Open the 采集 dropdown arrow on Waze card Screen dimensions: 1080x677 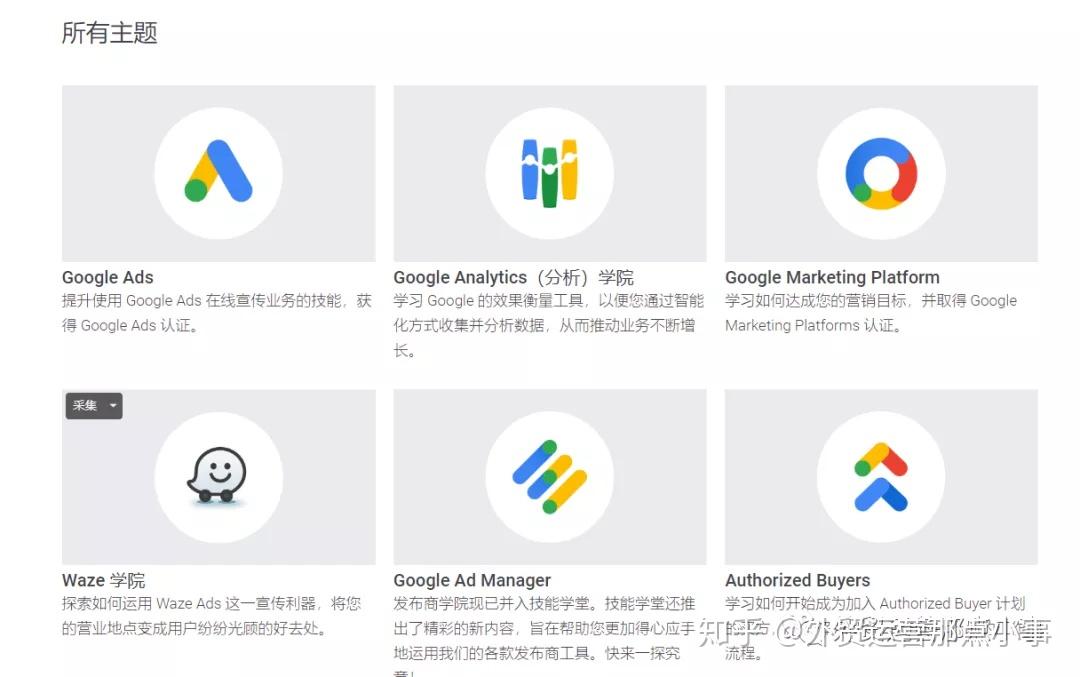(113, 406)
